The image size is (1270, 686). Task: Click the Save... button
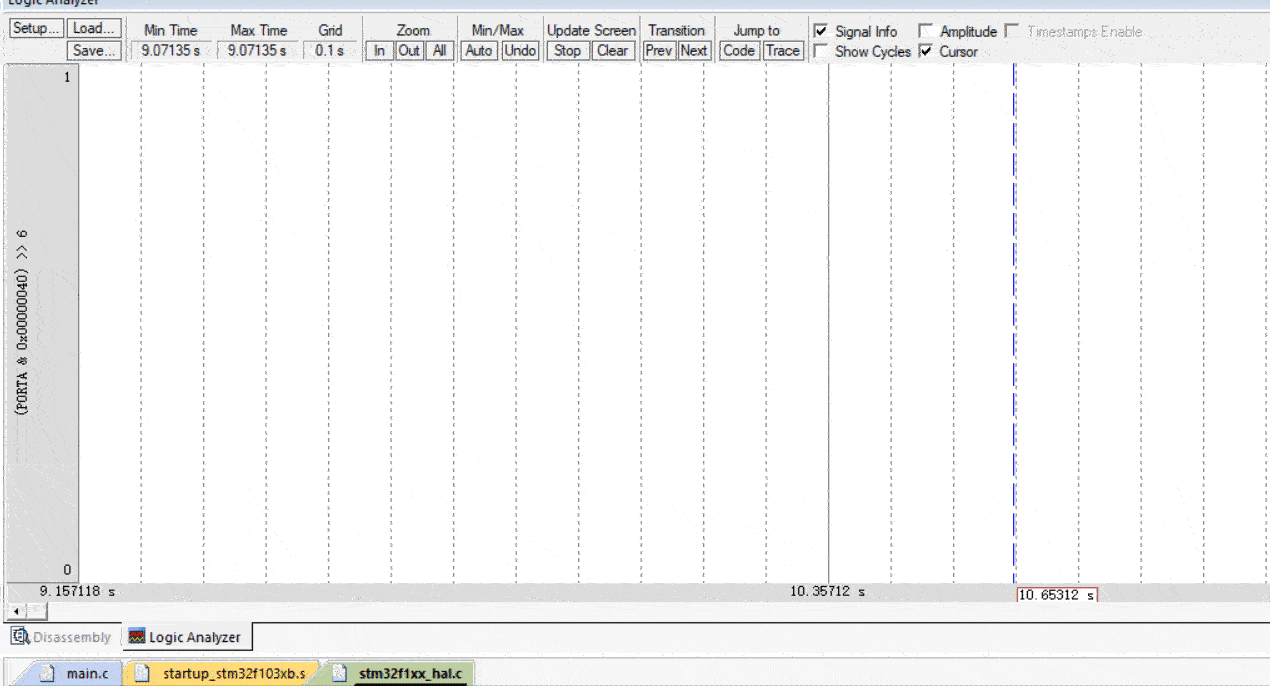click(x=95, y=50)
